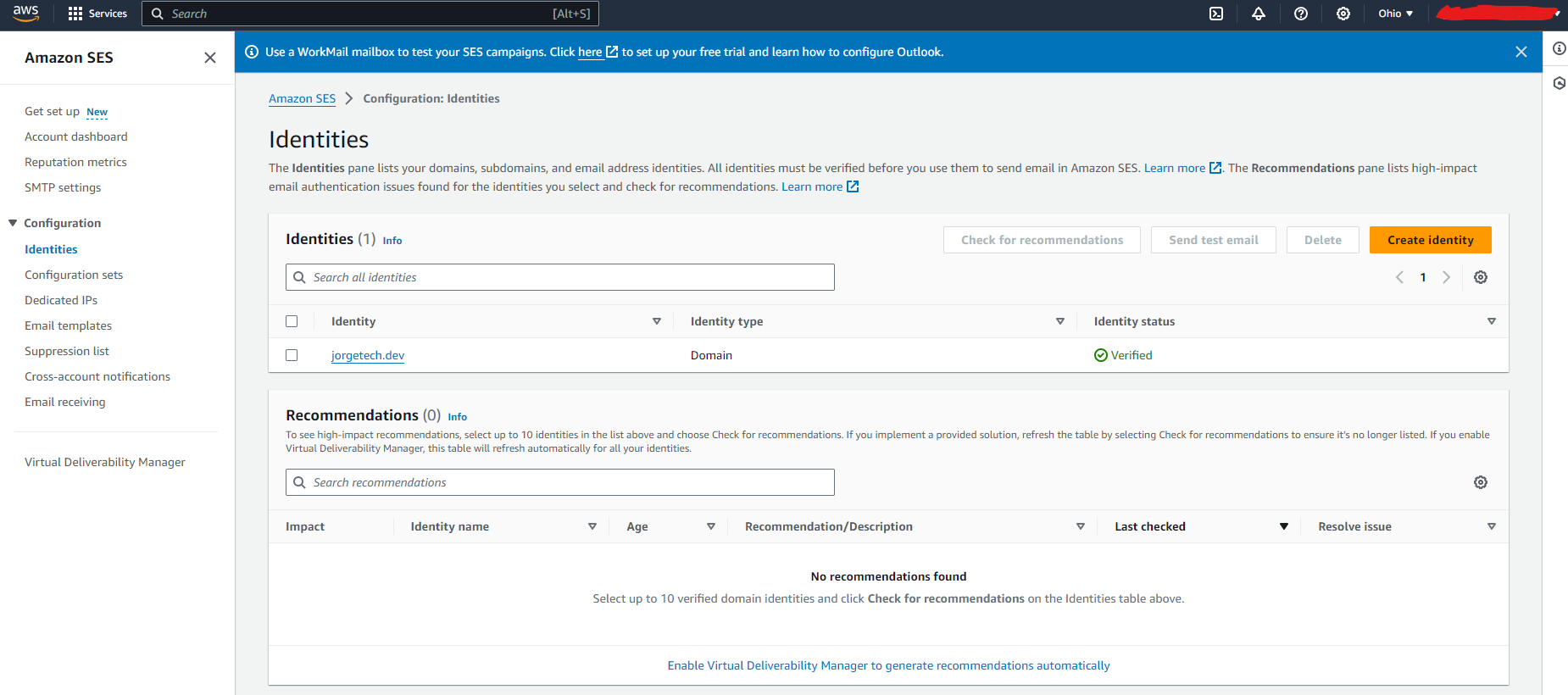The image size is (1568, 695).
Task: Open Get set up in sidebar
Action: click(x=53, y=111)
